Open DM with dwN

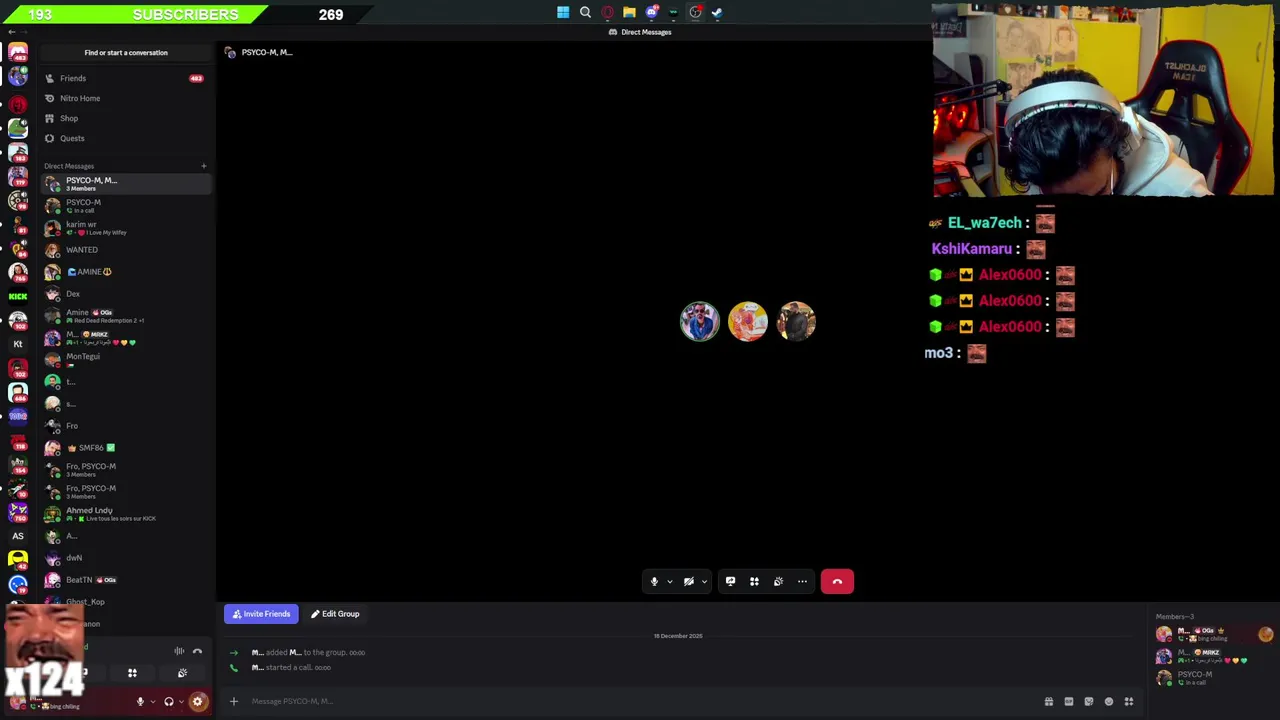point(125,558)
